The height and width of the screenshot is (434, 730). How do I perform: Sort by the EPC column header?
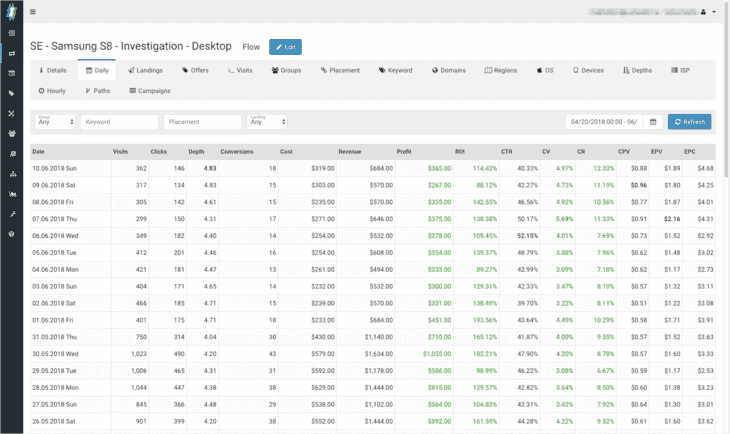click(x=689, y=152)
